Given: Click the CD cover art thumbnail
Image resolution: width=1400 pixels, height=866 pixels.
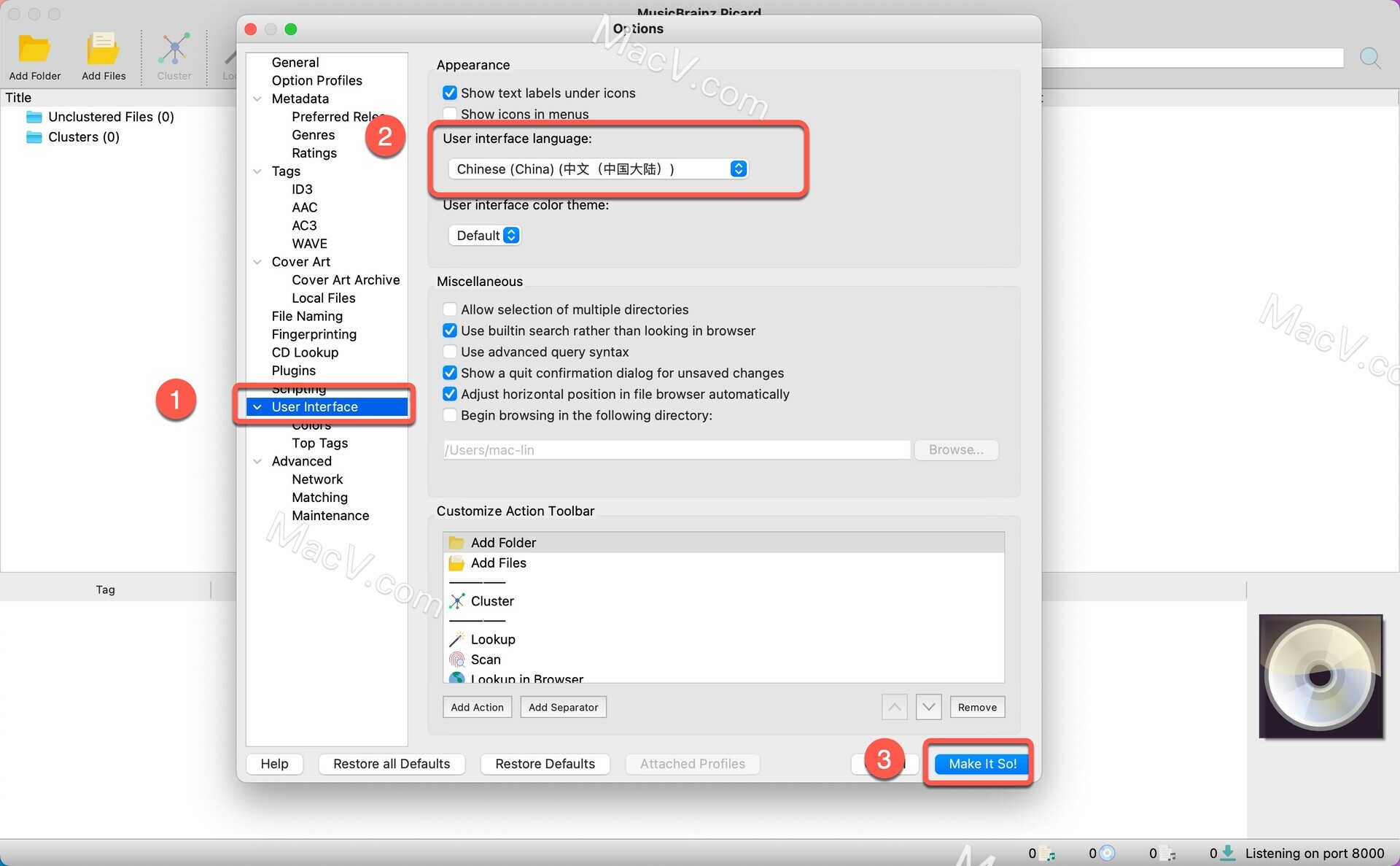Looking at the screenshot, I should pos(1321,676).
